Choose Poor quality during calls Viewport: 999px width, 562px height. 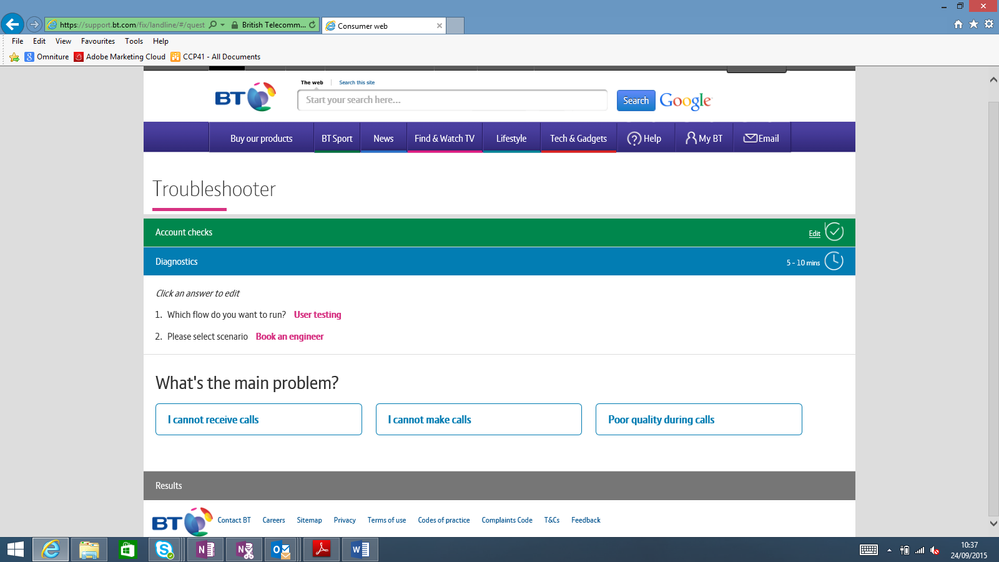699,419
